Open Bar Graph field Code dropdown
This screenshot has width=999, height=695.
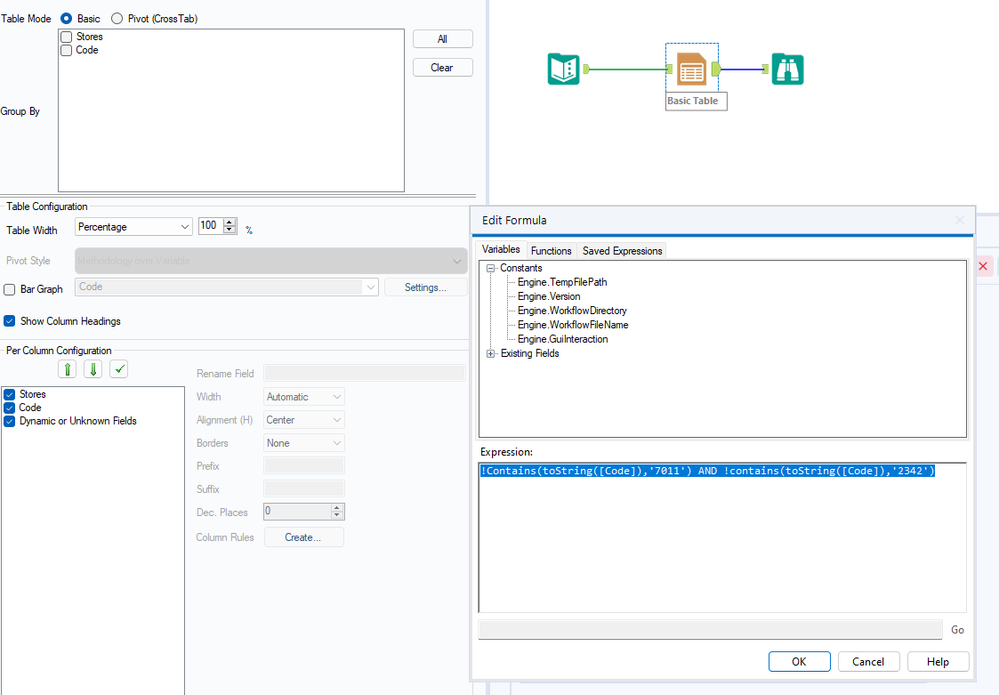[227, 287]
